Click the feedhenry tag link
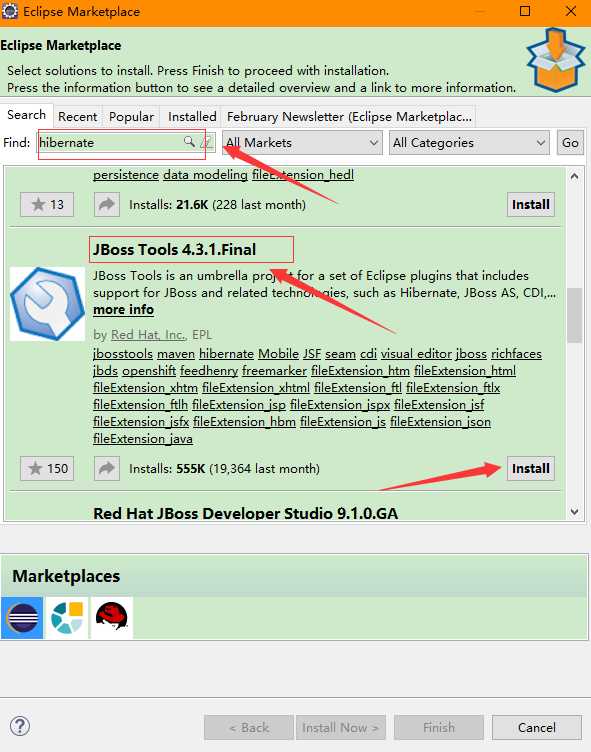Viewport: 591px width, 752px height. point(209,371)
